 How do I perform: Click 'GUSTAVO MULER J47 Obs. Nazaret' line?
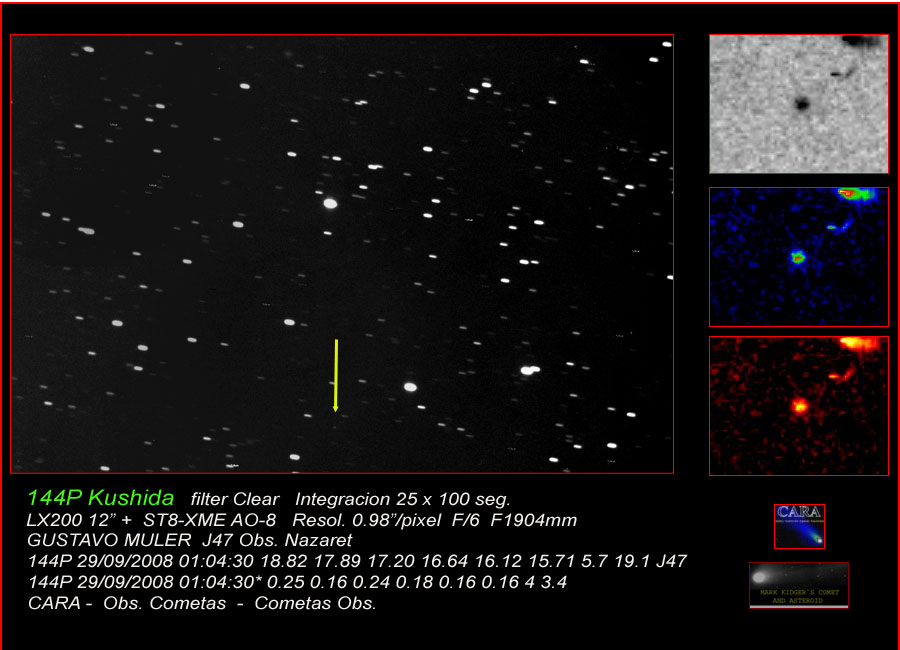pos(189,540)
